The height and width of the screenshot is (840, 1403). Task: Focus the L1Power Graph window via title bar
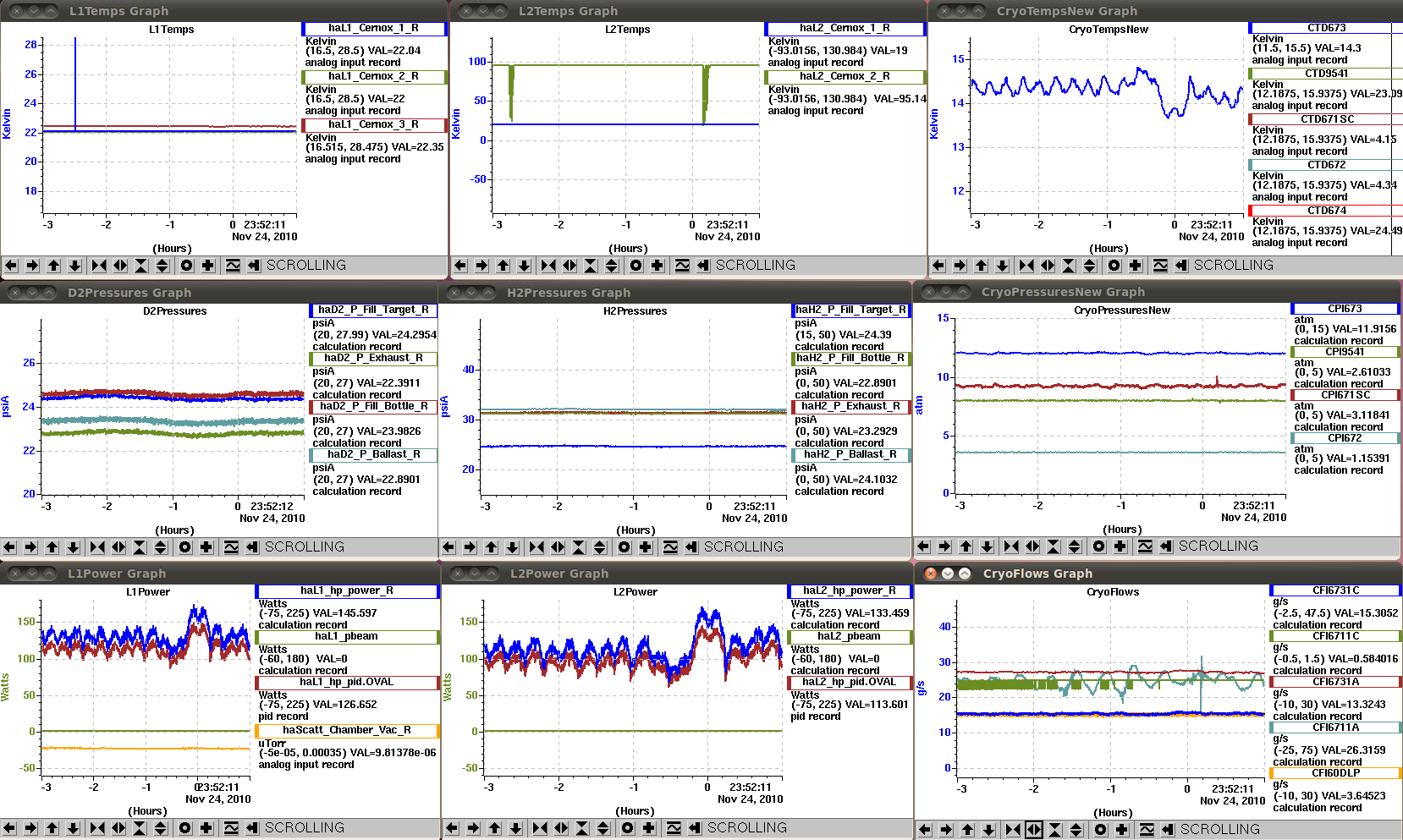click(220, 574)
